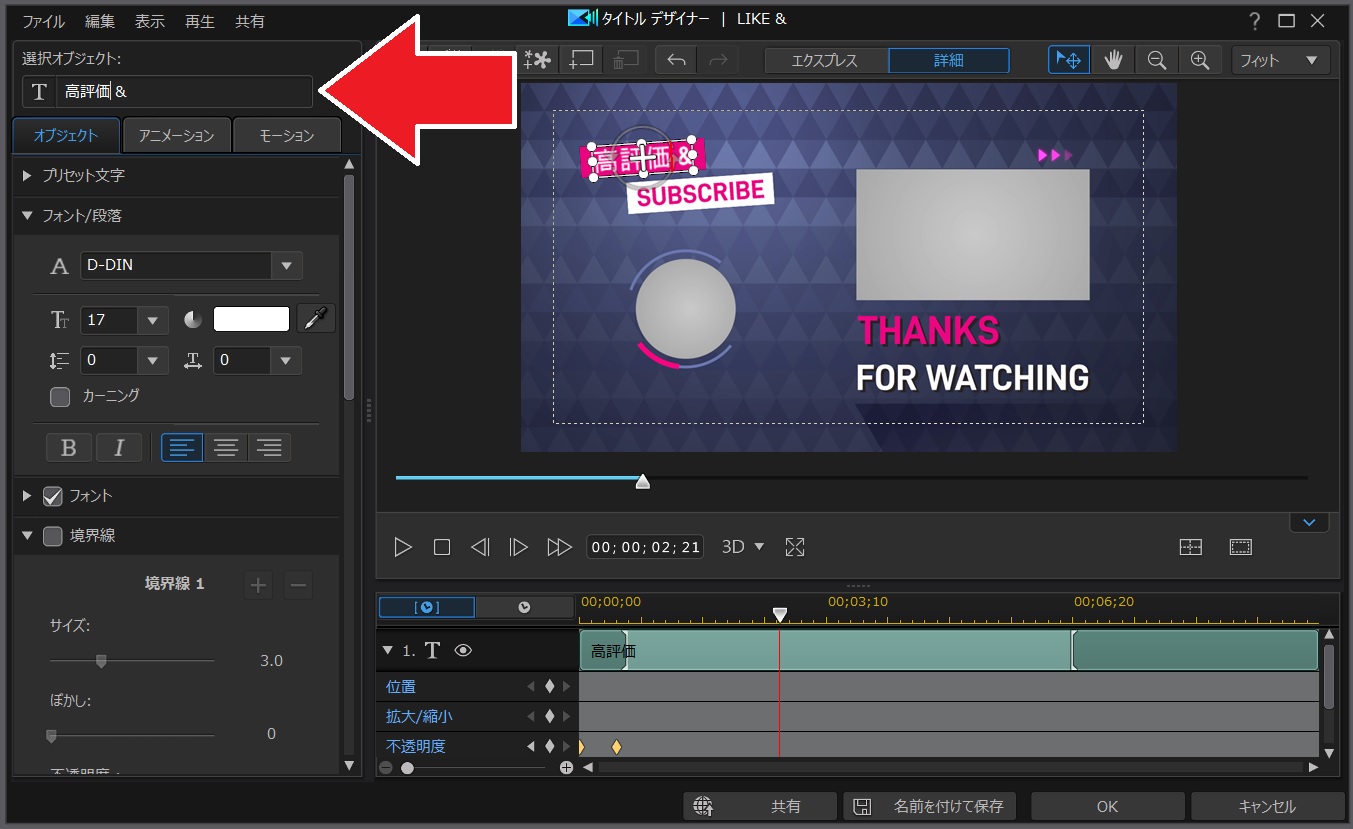Open the font size 17 dropdown

pyautogui.click(x=152, y=320)
